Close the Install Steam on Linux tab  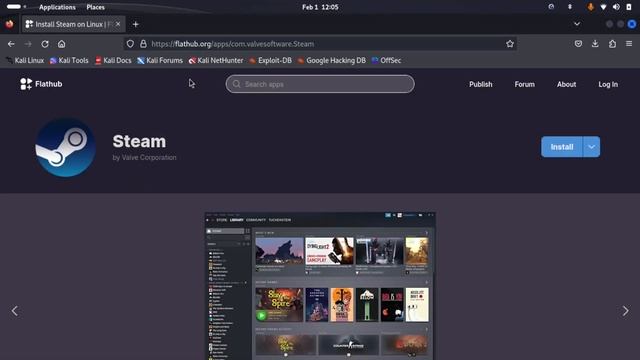118,24
